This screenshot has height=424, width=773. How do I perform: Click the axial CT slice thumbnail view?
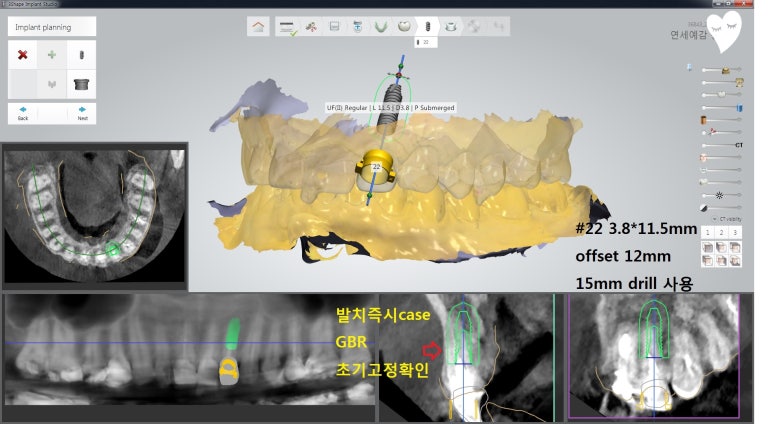pos(95,215)
